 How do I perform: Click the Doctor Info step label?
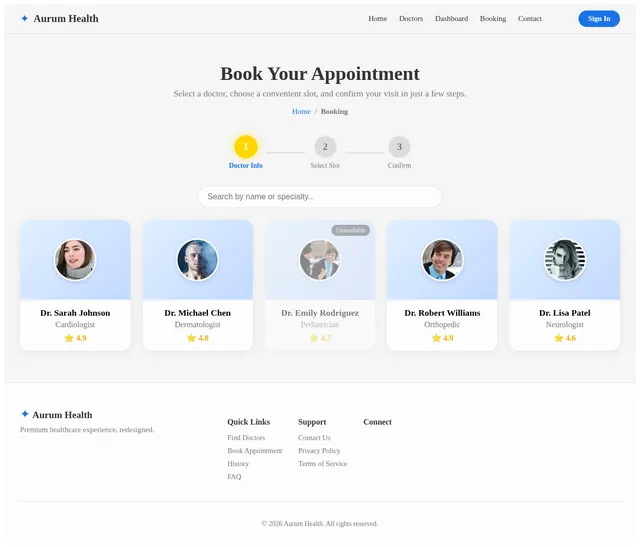pos(246,165)
